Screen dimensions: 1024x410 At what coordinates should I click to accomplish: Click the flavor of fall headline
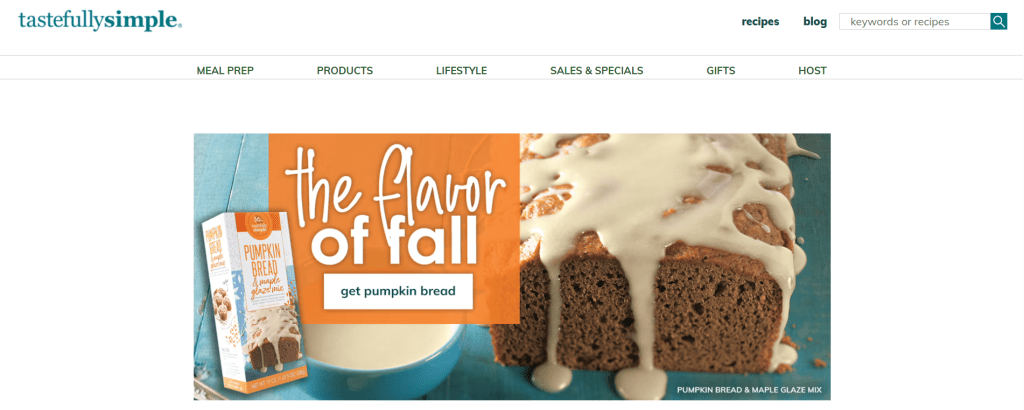[396, 206]
